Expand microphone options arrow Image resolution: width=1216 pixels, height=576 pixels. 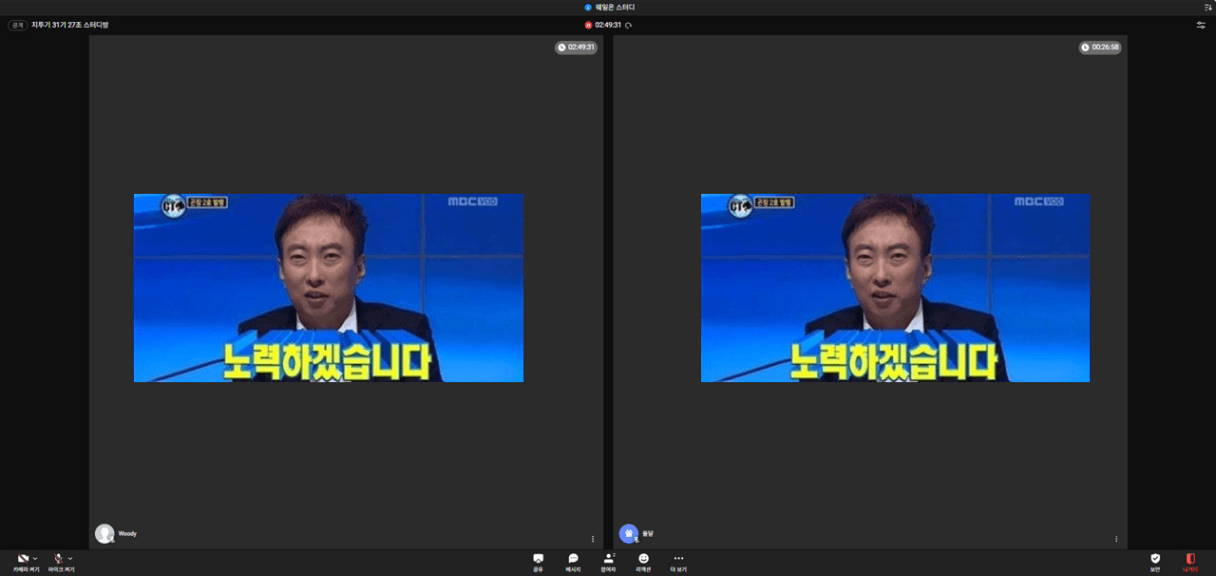pyautogui.click(x=70, y=558)
